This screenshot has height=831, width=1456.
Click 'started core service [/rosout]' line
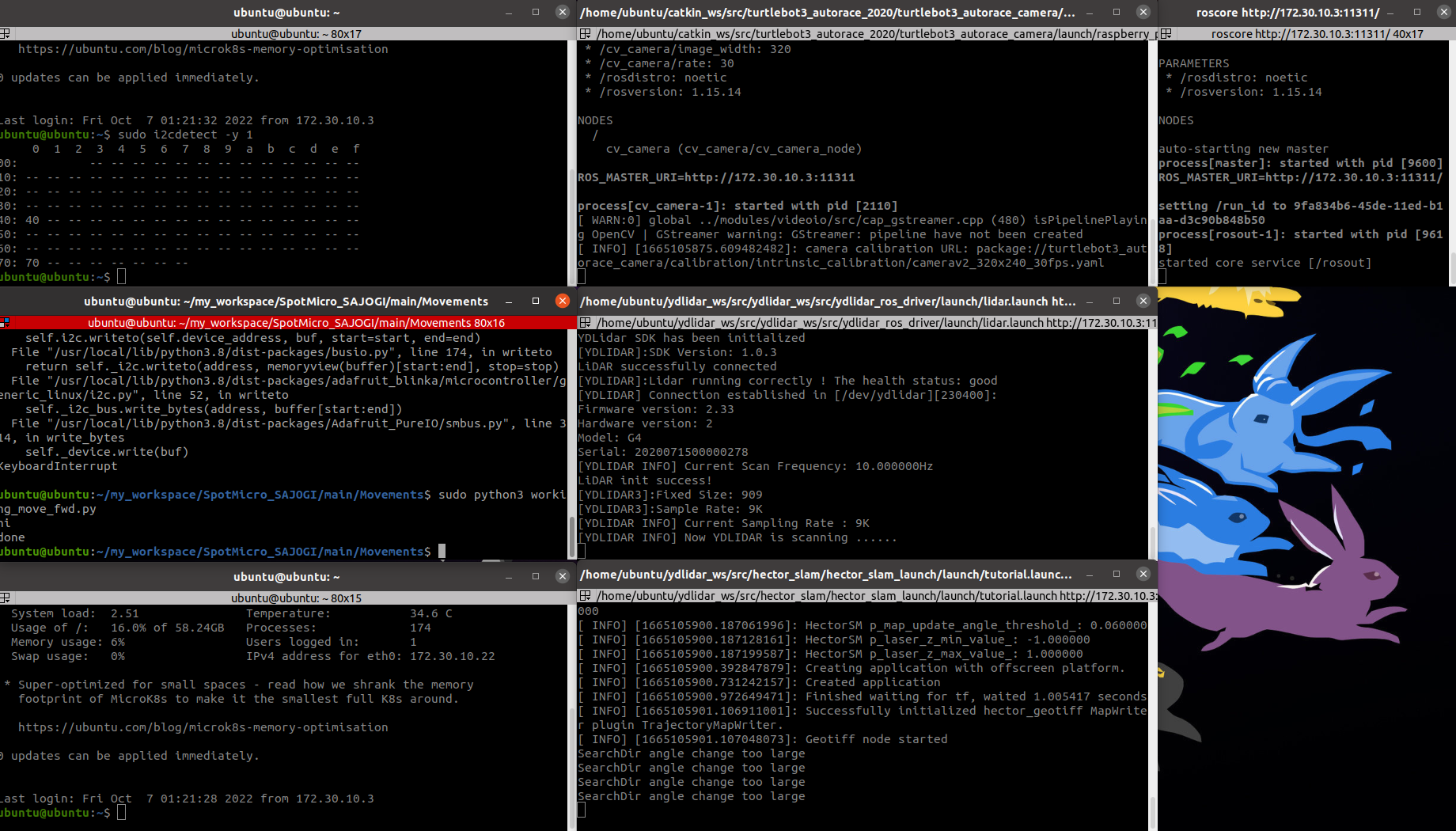(x=1265, y=263)
